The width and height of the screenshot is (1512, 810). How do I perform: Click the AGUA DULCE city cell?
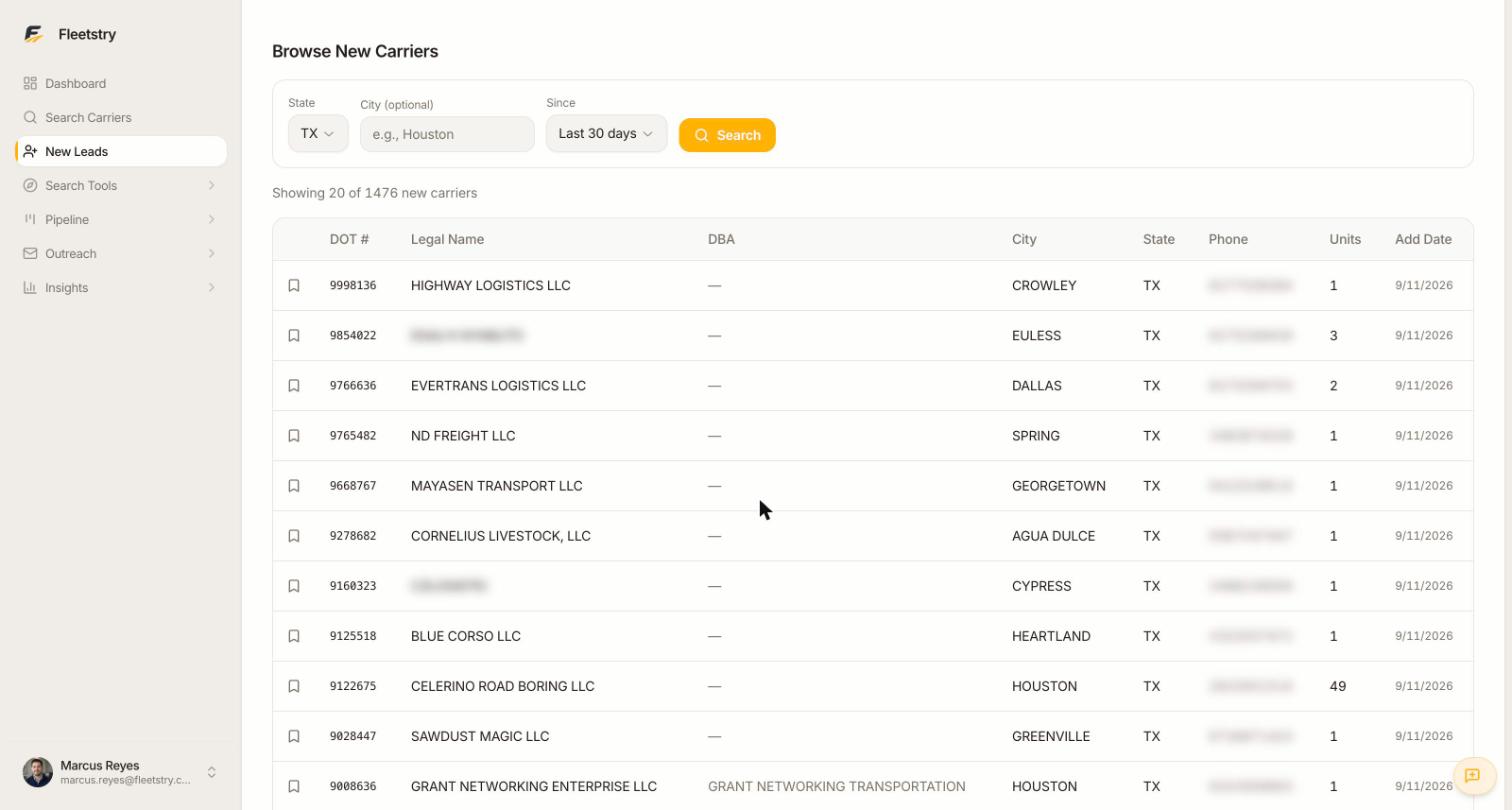coord(1053,536)
